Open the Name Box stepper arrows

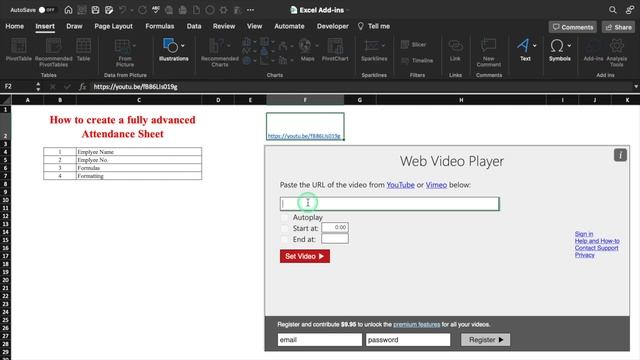point(38,87)
